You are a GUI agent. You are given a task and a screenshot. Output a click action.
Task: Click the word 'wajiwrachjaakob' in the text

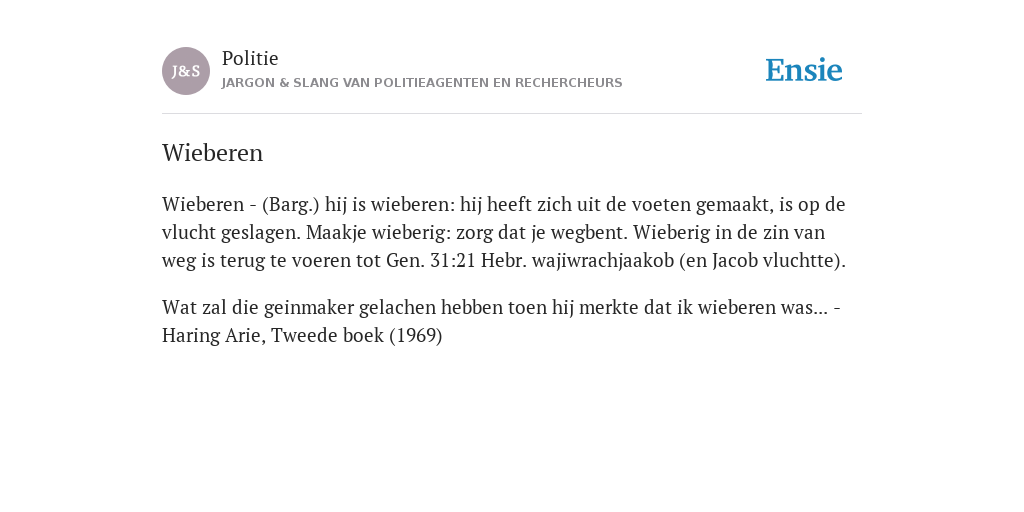click(x=603, y=261)
